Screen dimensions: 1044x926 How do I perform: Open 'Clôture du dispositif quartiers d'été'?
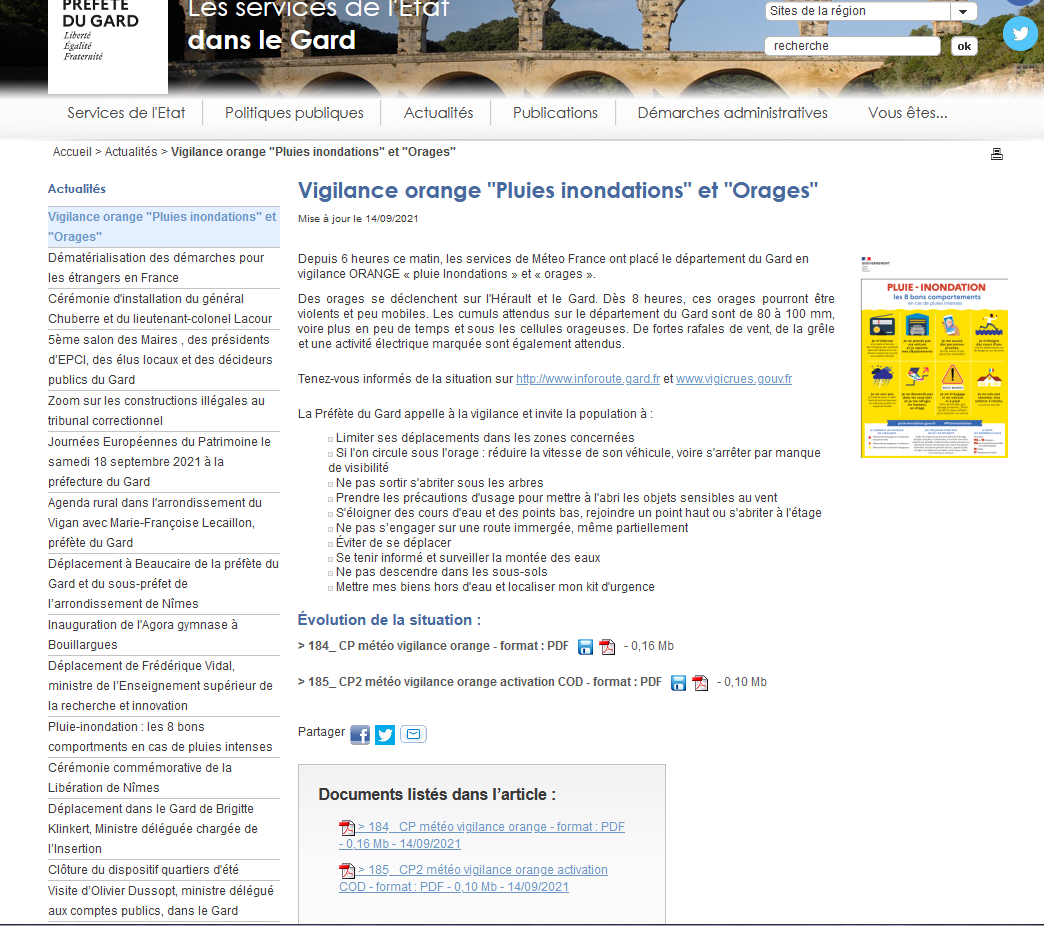tap(164, 870)
